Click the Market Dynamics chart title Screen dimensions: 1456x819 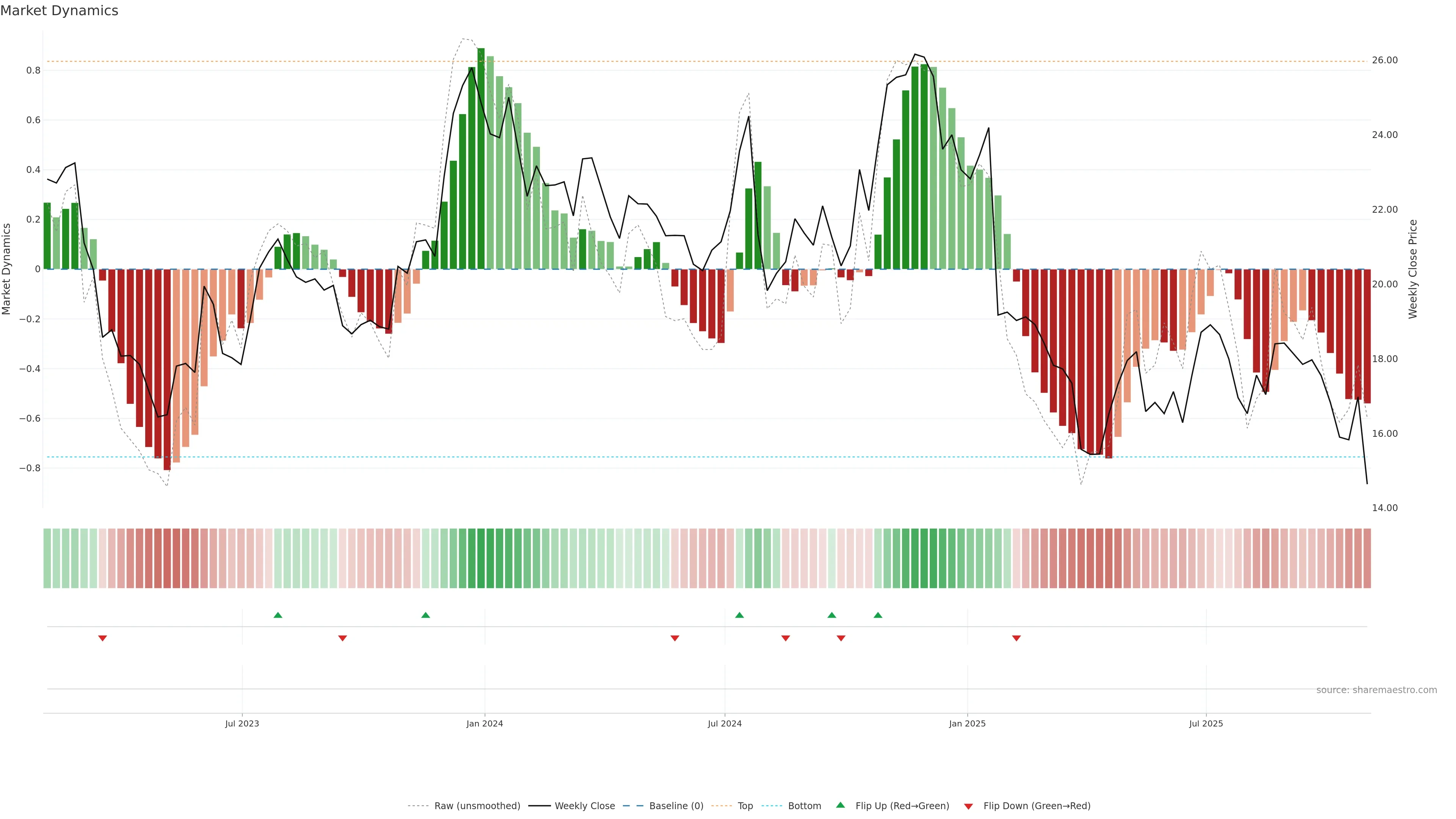[x=60, y=11]
